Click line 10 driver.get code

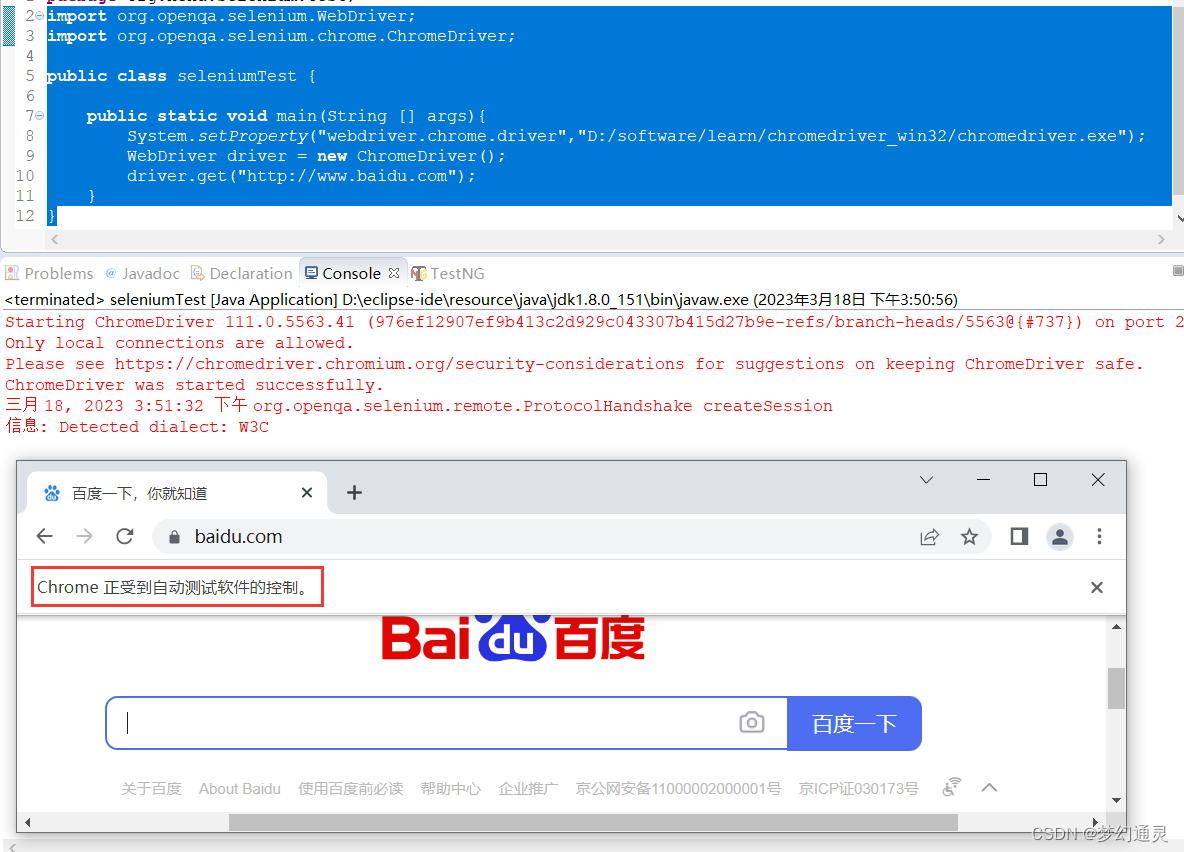point(301,176)
